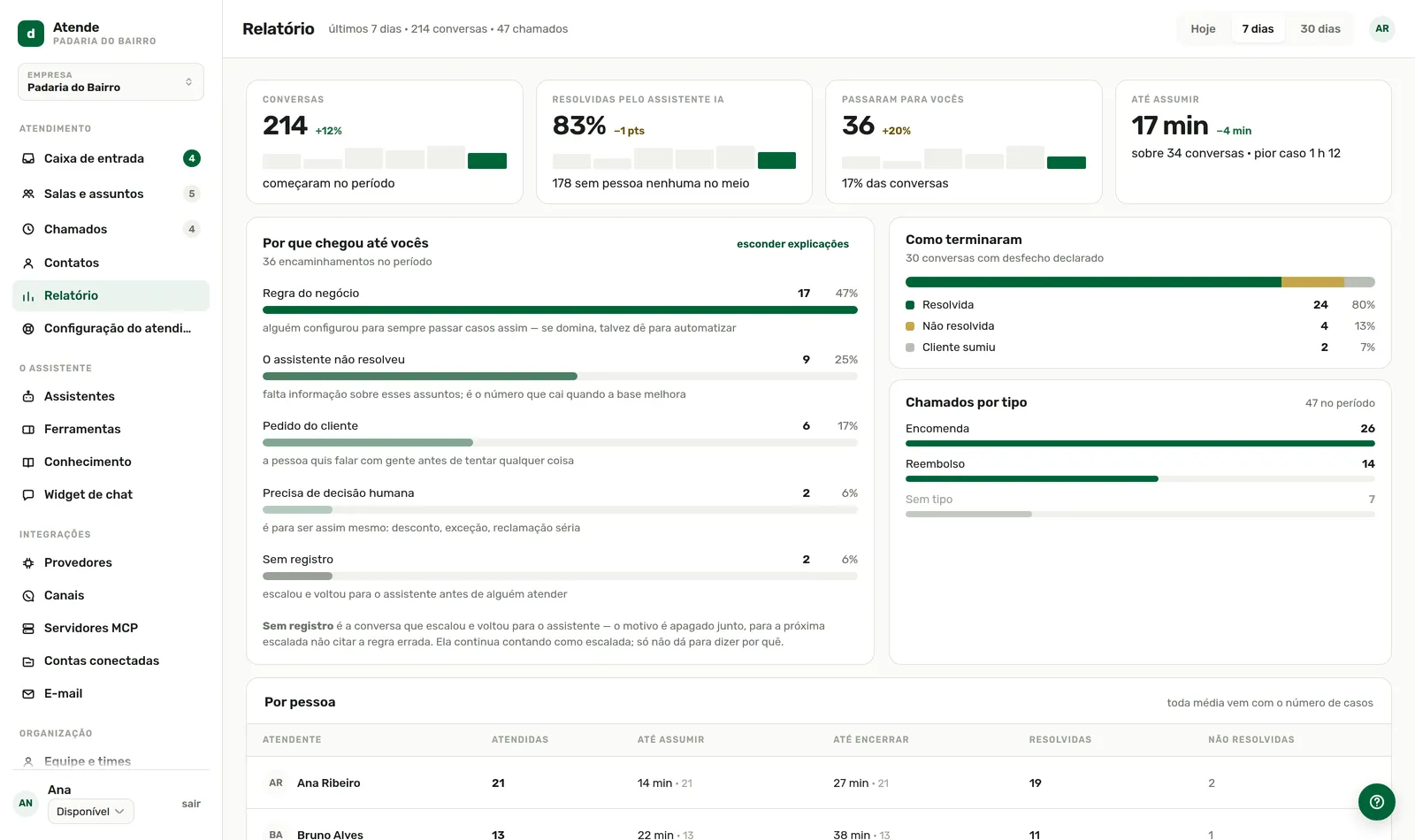The height and width of the screenshot is (840, 1415).
Task: Click the Contatos person icon
Action: (x=28, y=263)
